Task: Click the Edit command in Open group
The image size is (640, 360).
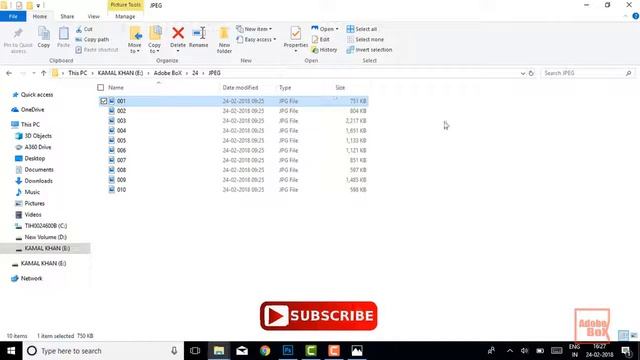Action: (321, 40)
